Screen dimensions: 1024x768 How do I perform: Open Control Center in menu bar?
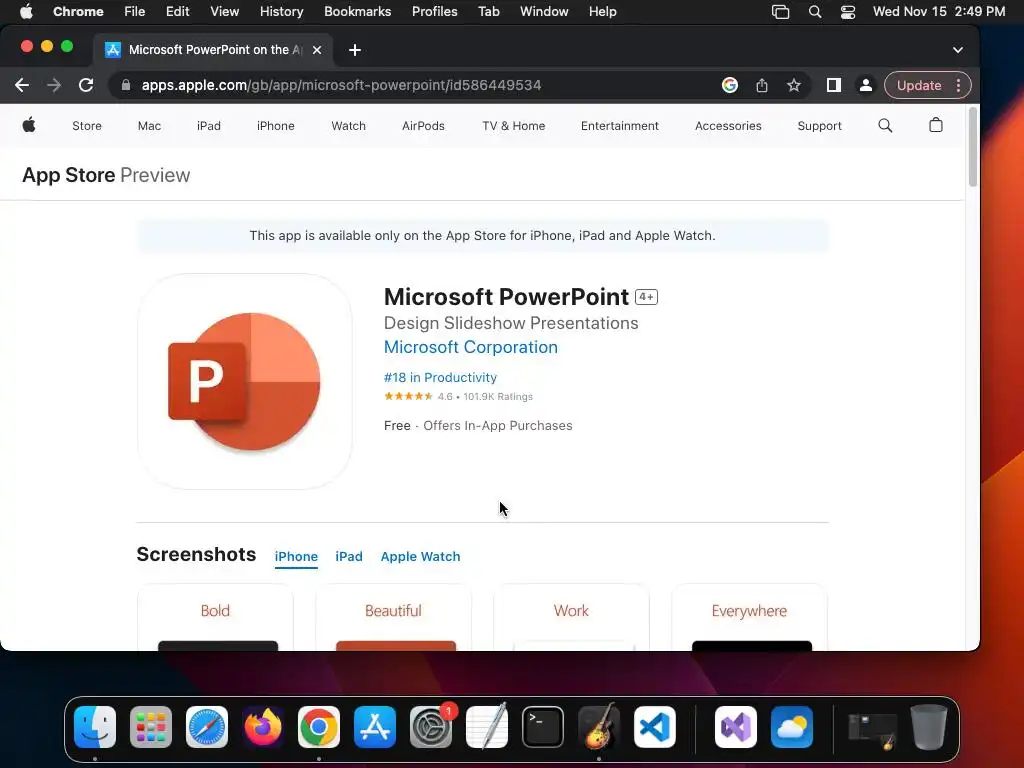pyautogui.click(x=848, y=12)
